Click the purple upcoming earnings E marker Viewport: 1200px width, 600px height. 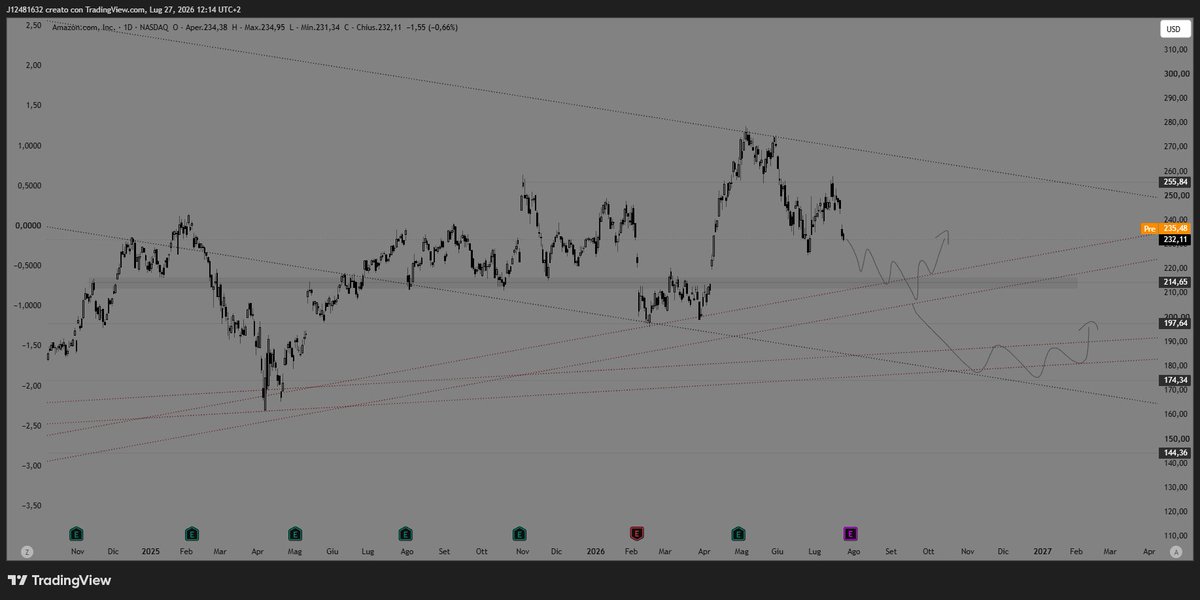850,533
